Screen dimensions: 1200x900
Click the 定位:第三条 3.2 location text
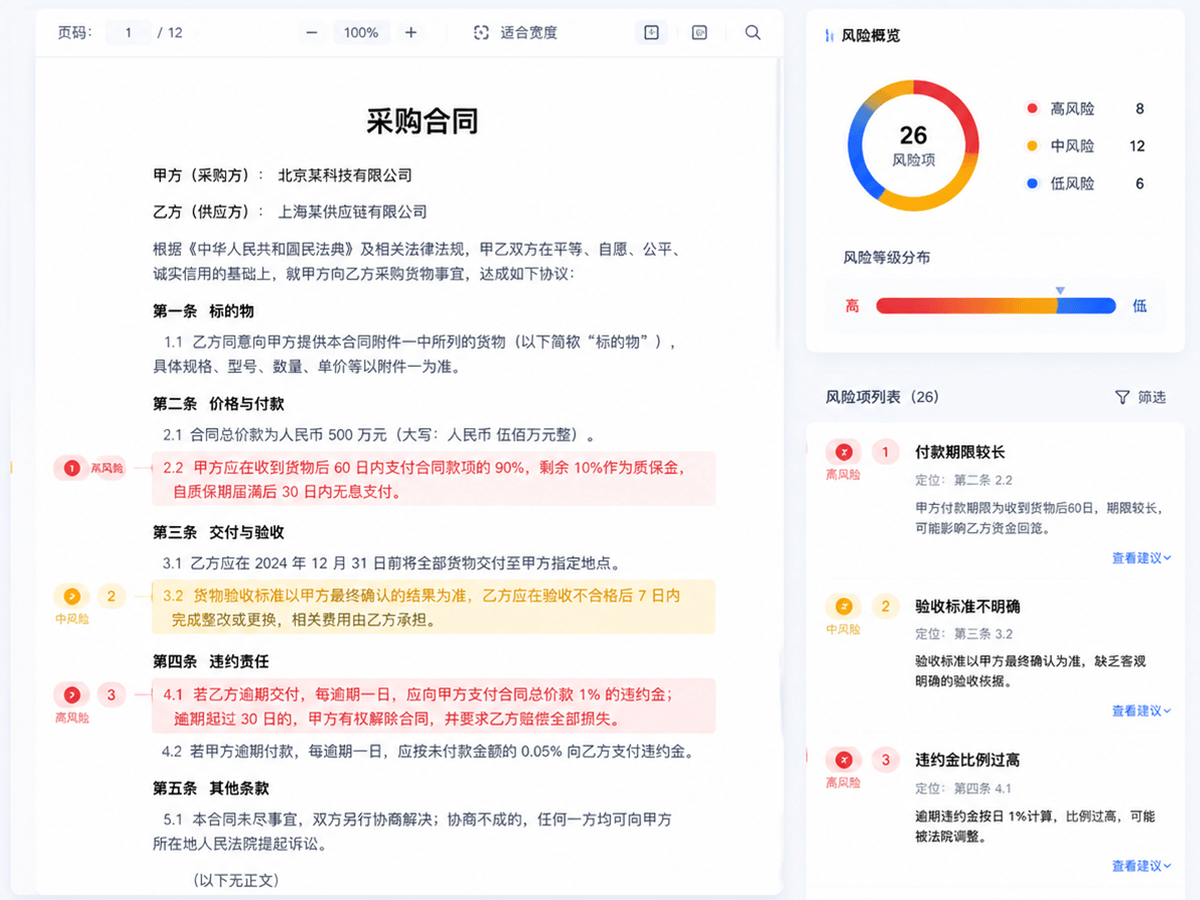tap(964, 634)
